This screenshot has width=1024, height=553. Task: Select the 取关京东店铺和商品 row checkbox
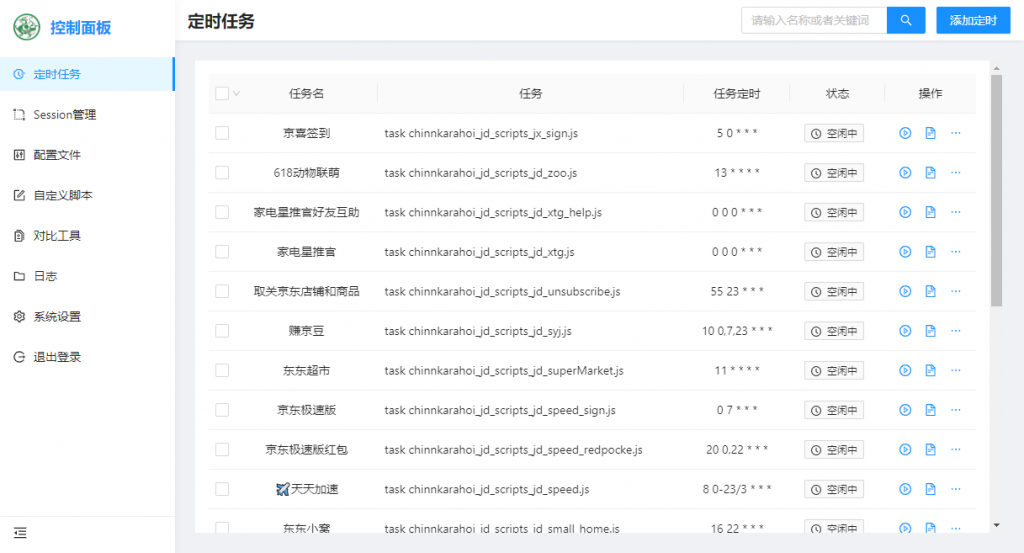pyautogui.click(x=222, y=292)
